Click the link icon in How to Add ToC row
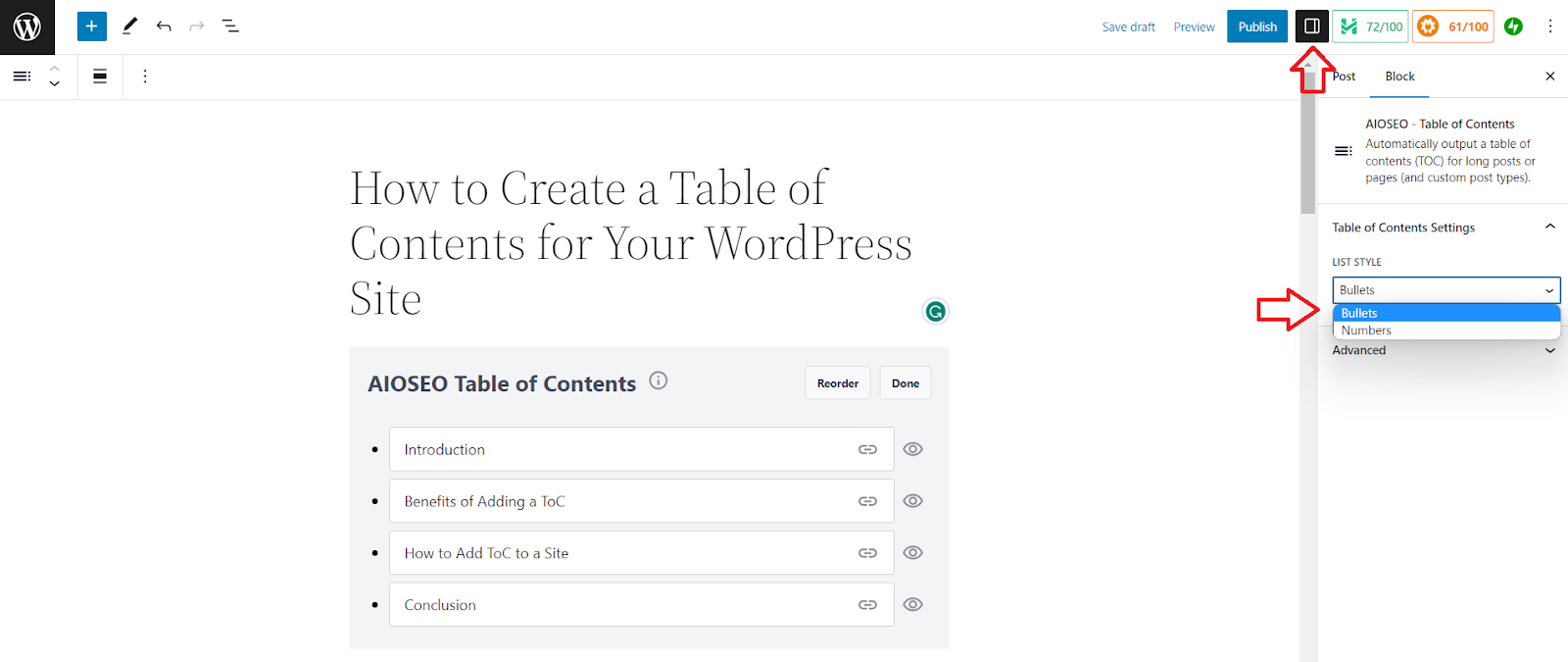1568x662 pixels. coord(867,553)
